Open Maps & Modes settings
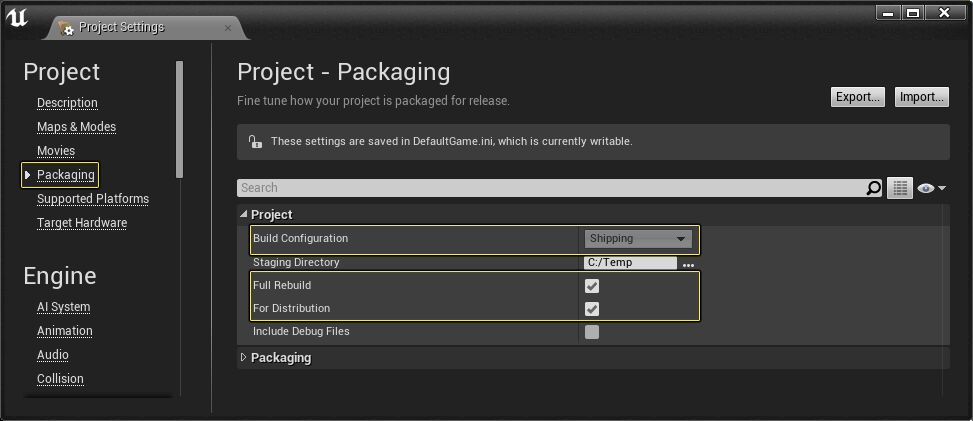Screen dimensions: 973x421 pos(76,127)
